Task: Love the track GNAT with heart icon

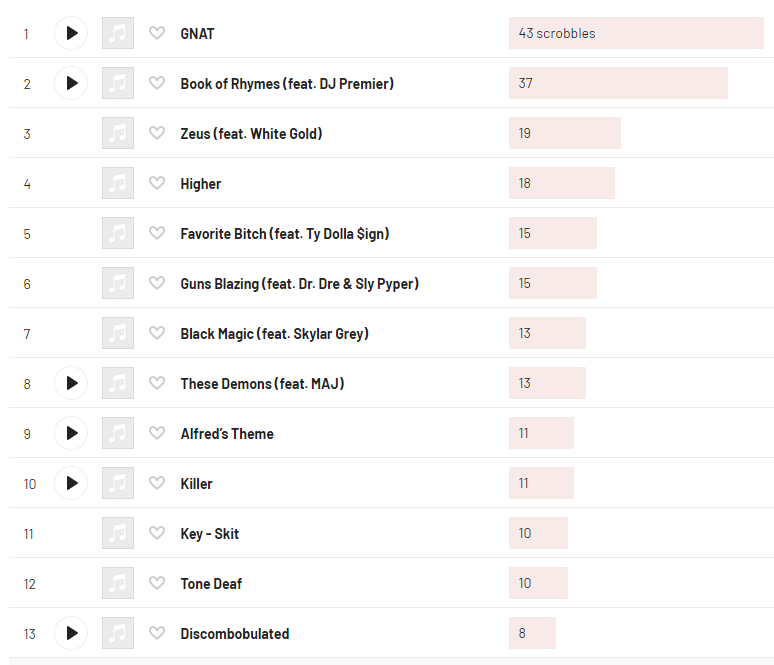Action: [x=157, y=33]
